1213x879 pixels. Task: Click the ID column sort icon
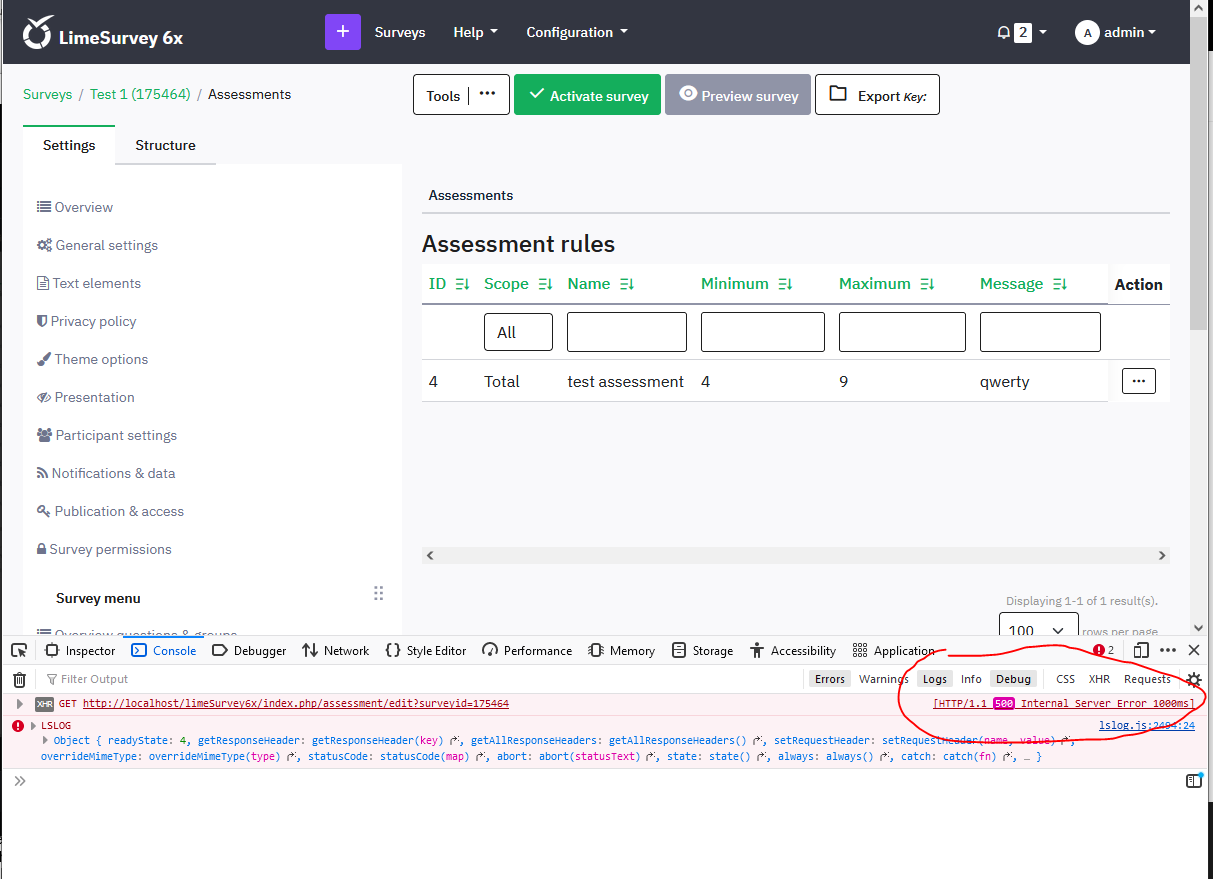(462, 284)
